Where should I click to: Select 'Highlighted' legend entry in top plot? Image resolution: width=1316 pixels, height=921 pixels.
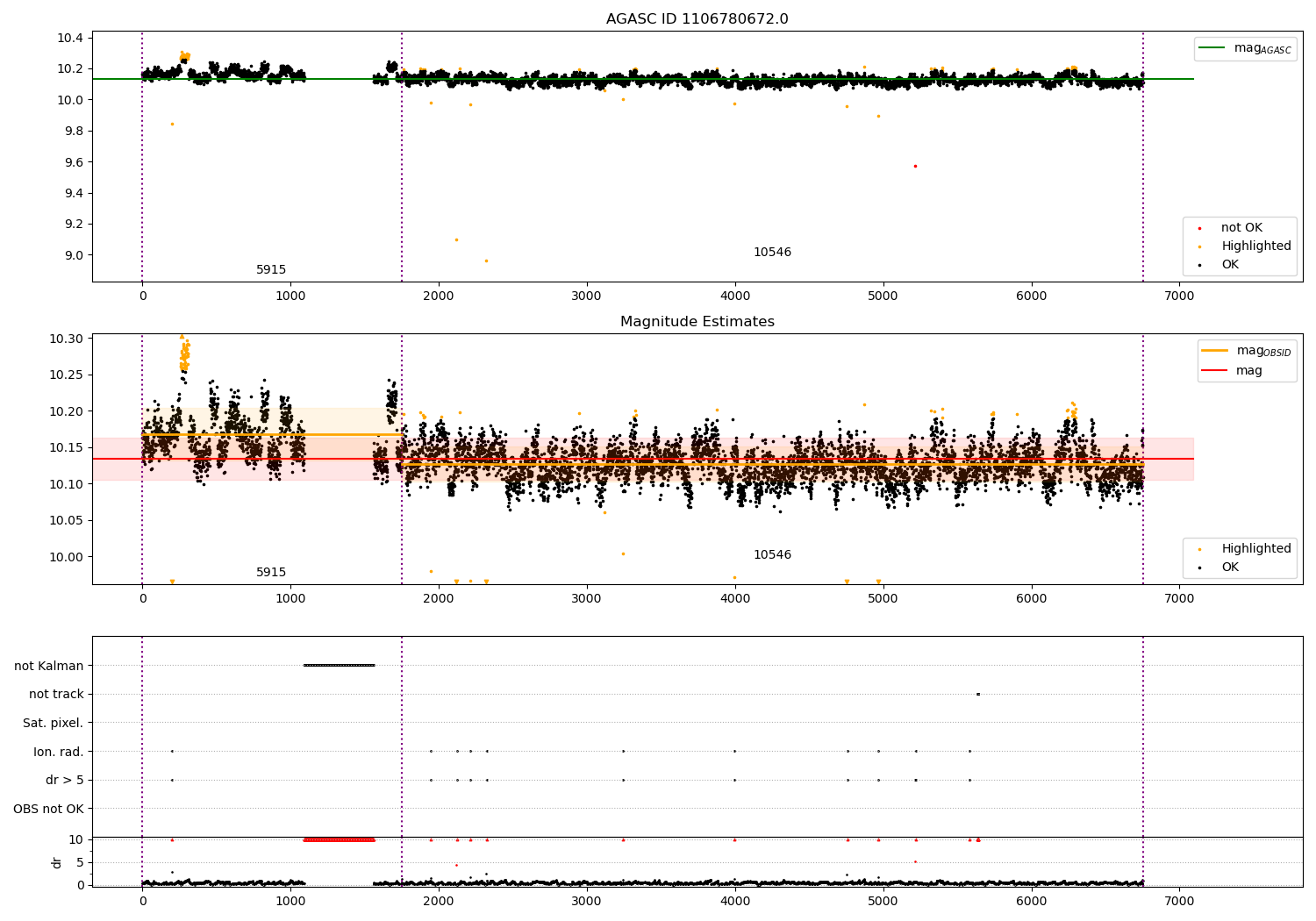[x=1256, y=246]
